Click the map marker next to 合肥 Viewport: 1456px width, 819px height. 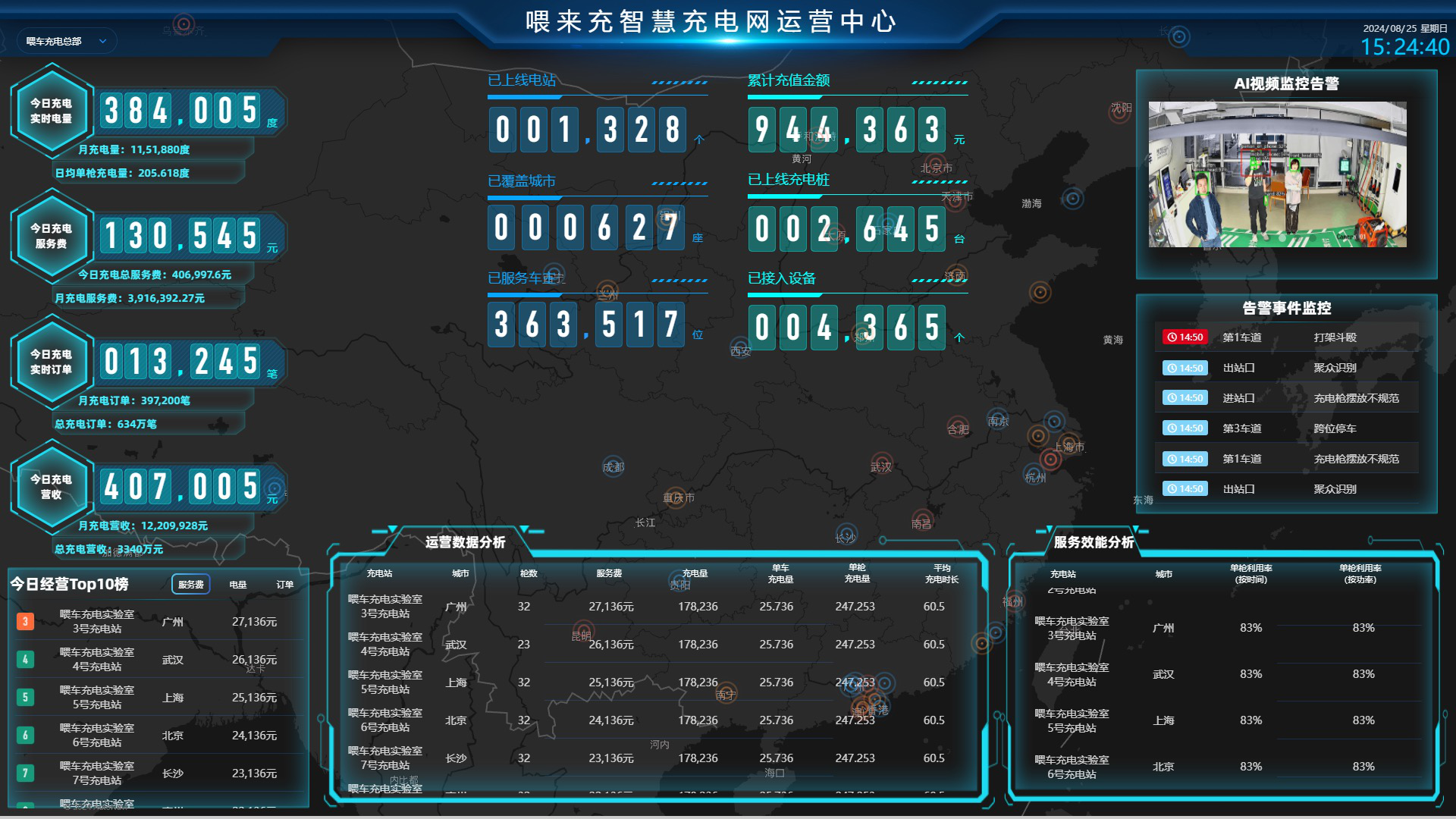pos(958,425)
